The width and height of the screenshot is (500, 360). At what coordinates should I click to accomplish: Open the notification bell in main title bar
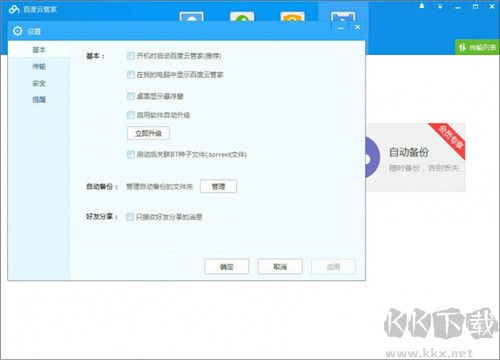tap(422, 6)
